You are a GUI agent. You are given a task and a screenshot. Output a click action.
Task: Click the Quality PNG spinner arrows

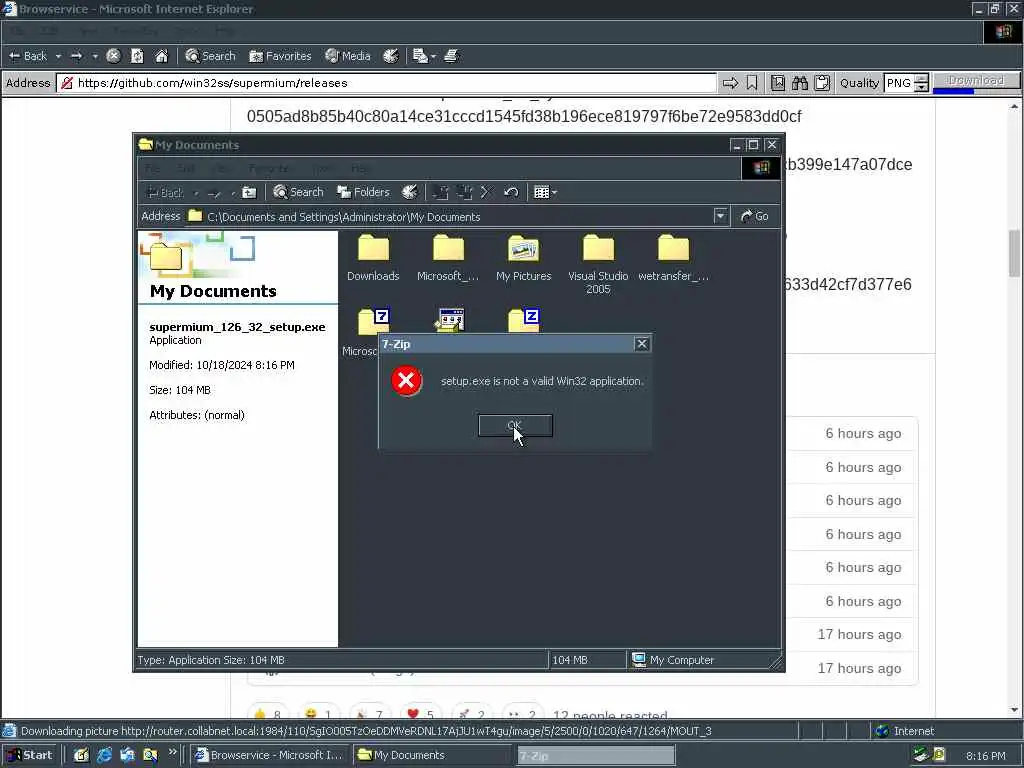tap(921, 83)
